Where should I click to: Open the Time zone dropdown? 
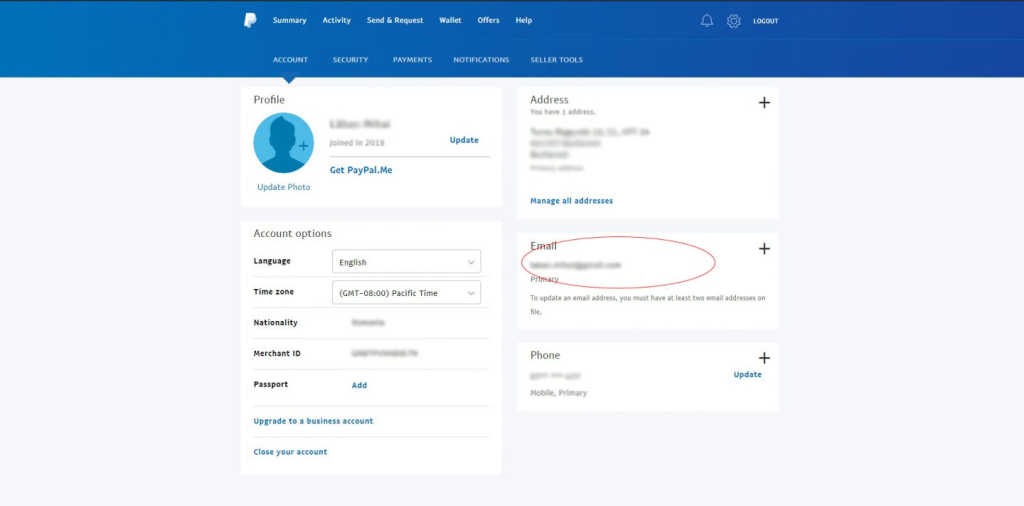[x=406, y=293]
